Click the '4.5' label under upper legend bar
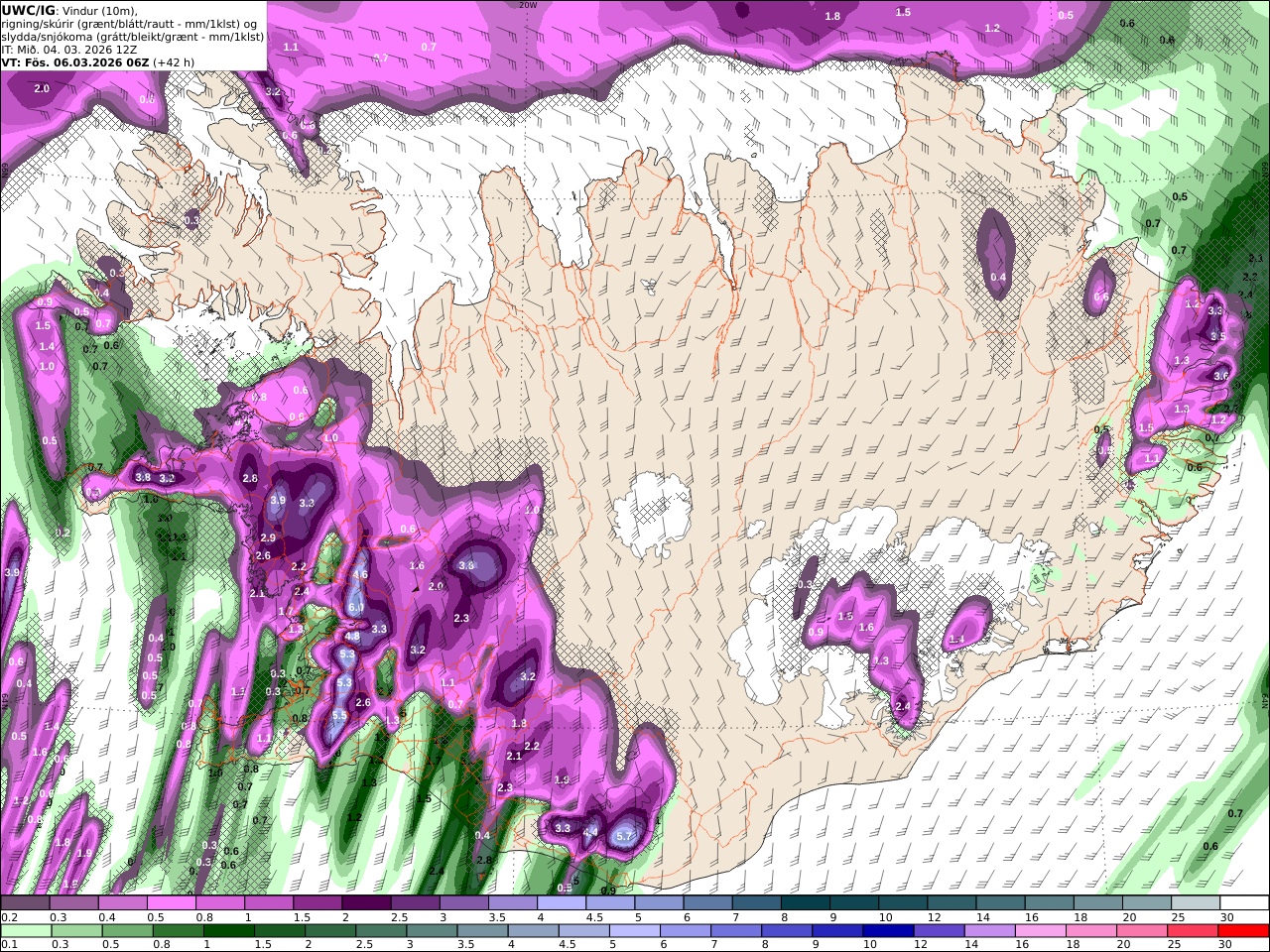1270x952 pixels. pyautogui.click(x=595, y=917)
